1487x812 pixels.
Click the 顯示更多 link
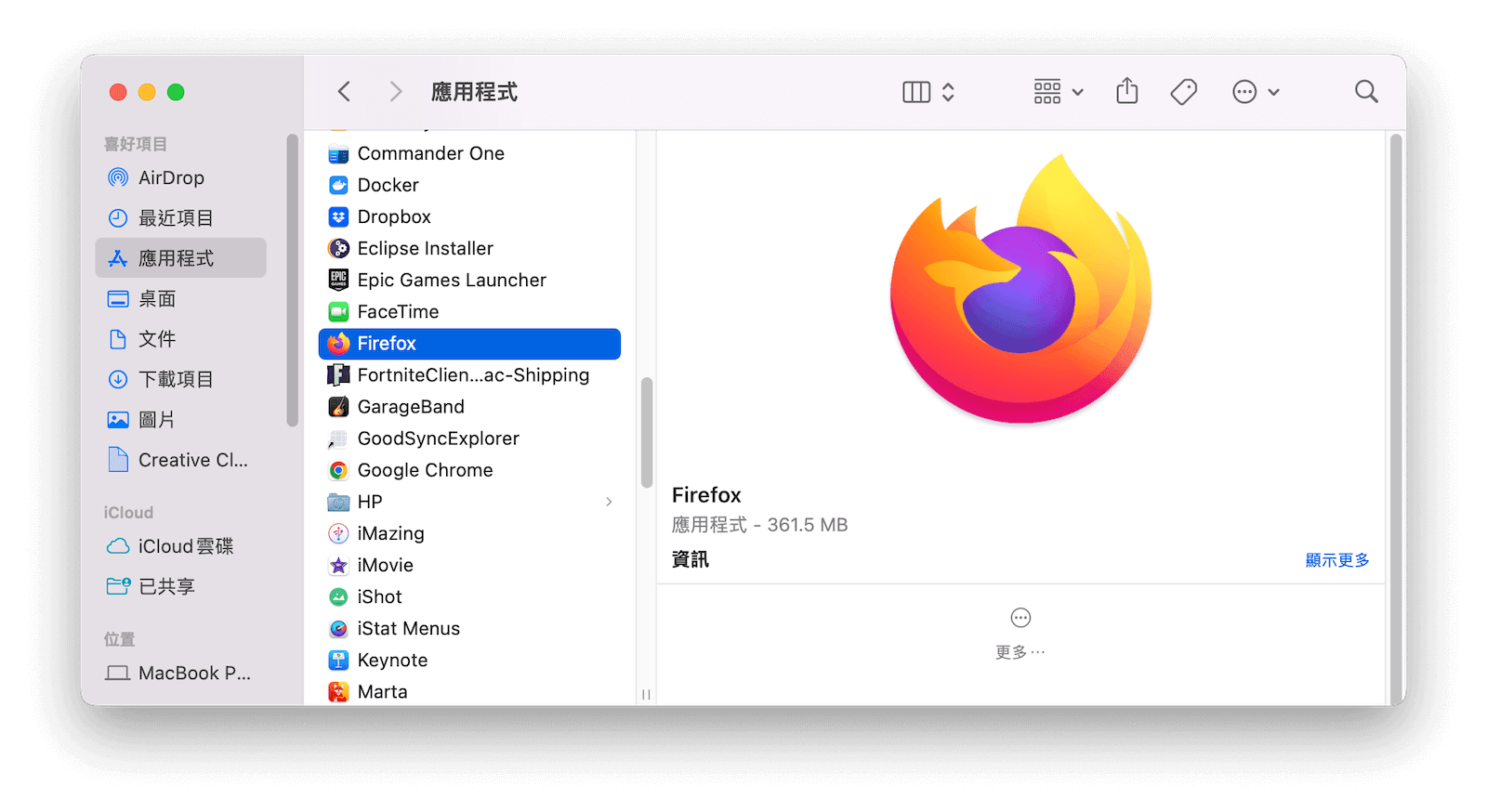1337,560
